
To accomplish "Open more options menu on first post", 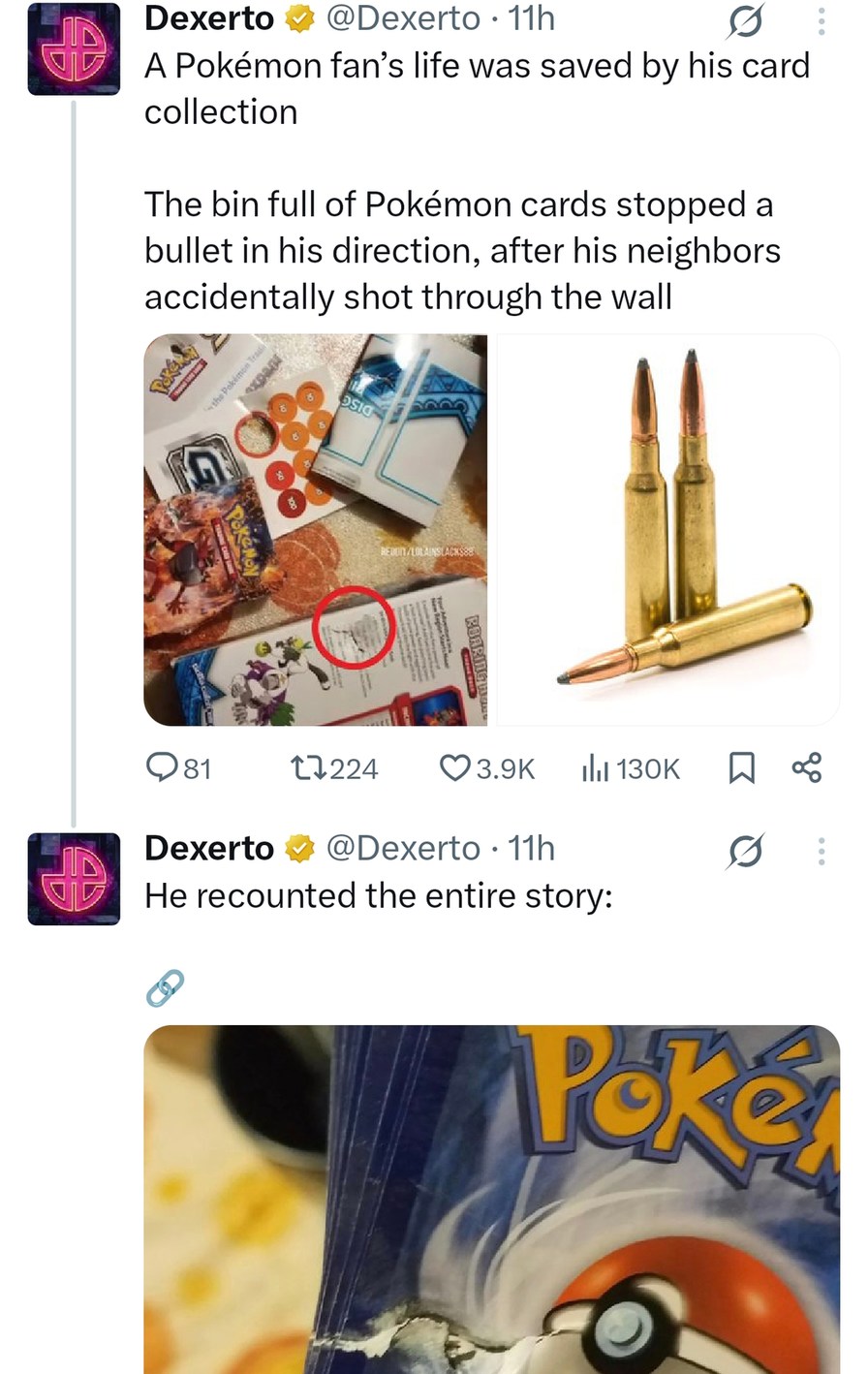I will 821,21.
